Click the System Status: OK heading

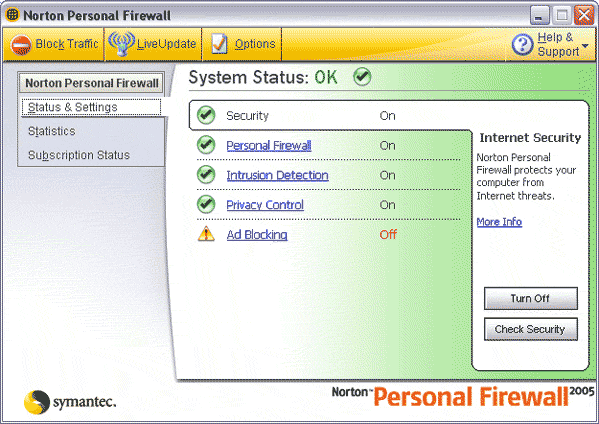tap(263, 78)
